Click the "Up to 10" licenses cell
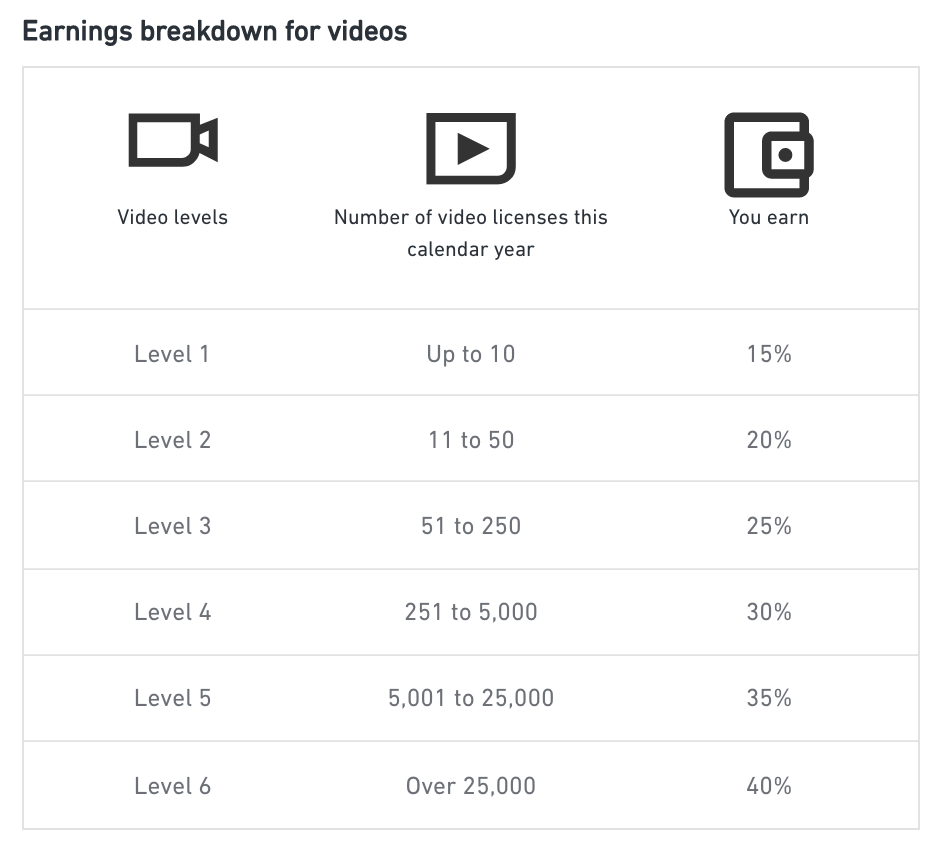944x850 pixels. [x=470, y=354]
